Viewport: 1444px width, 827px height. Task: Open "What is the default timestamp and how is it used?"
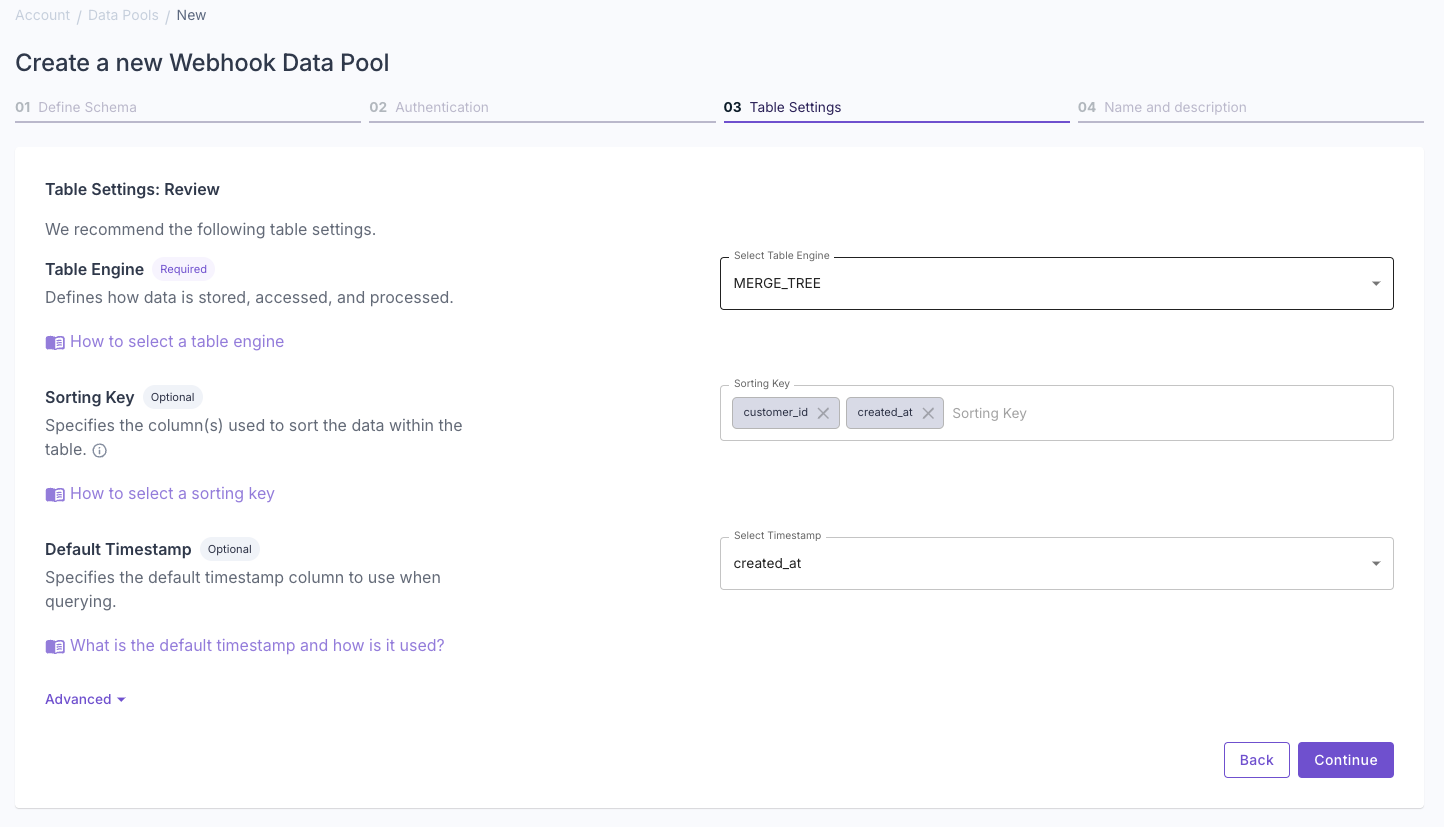pyautogui.click(x=256, y=645)
